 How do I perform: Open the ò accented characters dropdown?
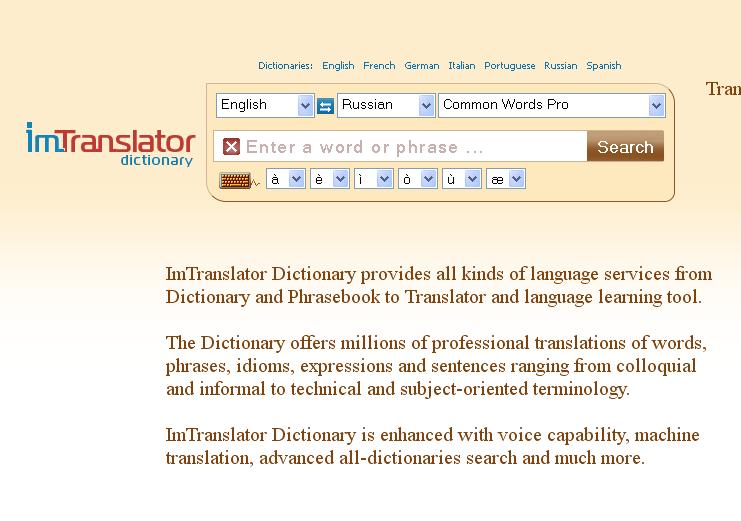[418, 179]
